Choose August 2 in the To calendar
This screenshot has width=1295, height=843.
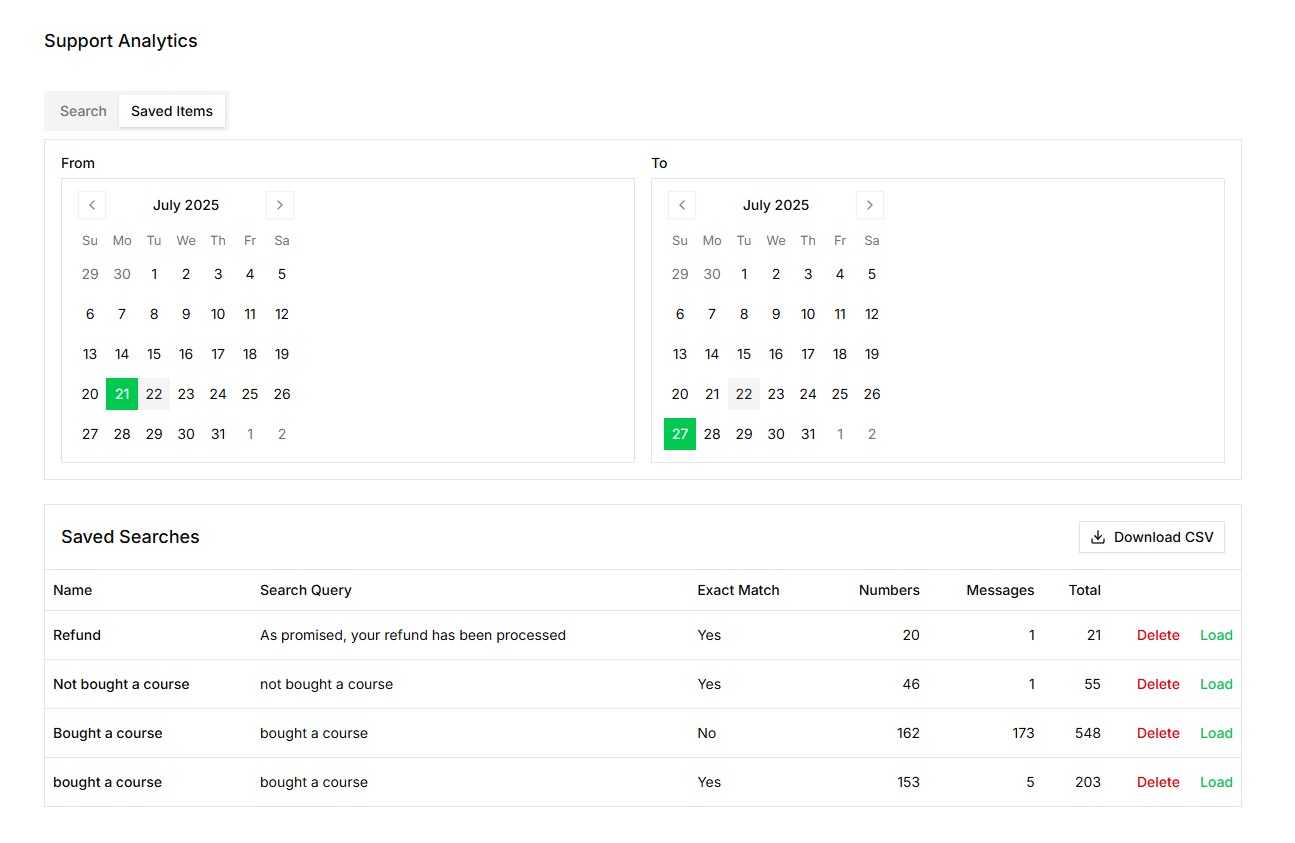[872, 434]
